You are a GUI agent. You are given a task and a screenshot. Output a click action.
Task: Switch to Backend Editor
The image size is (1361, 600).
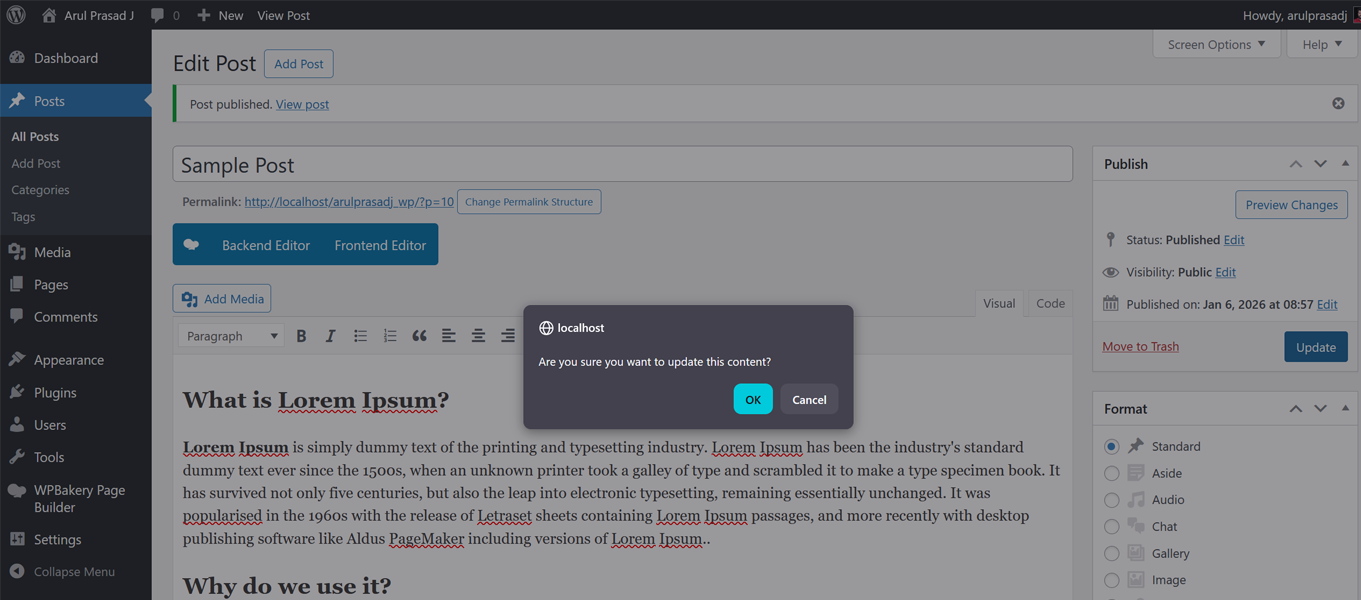266,245
